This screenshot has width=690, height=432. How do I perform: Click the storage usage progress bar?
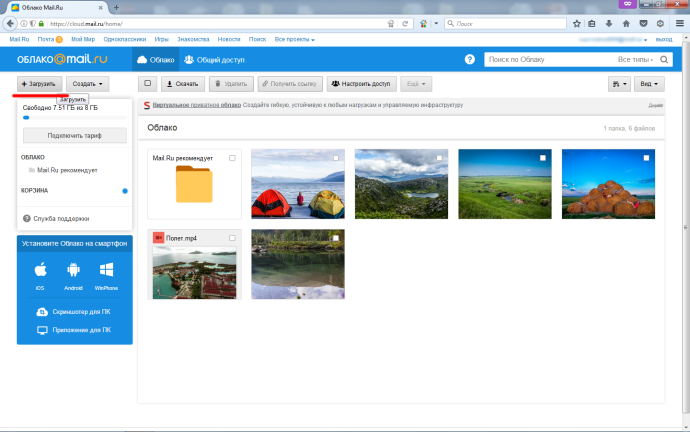74,117
